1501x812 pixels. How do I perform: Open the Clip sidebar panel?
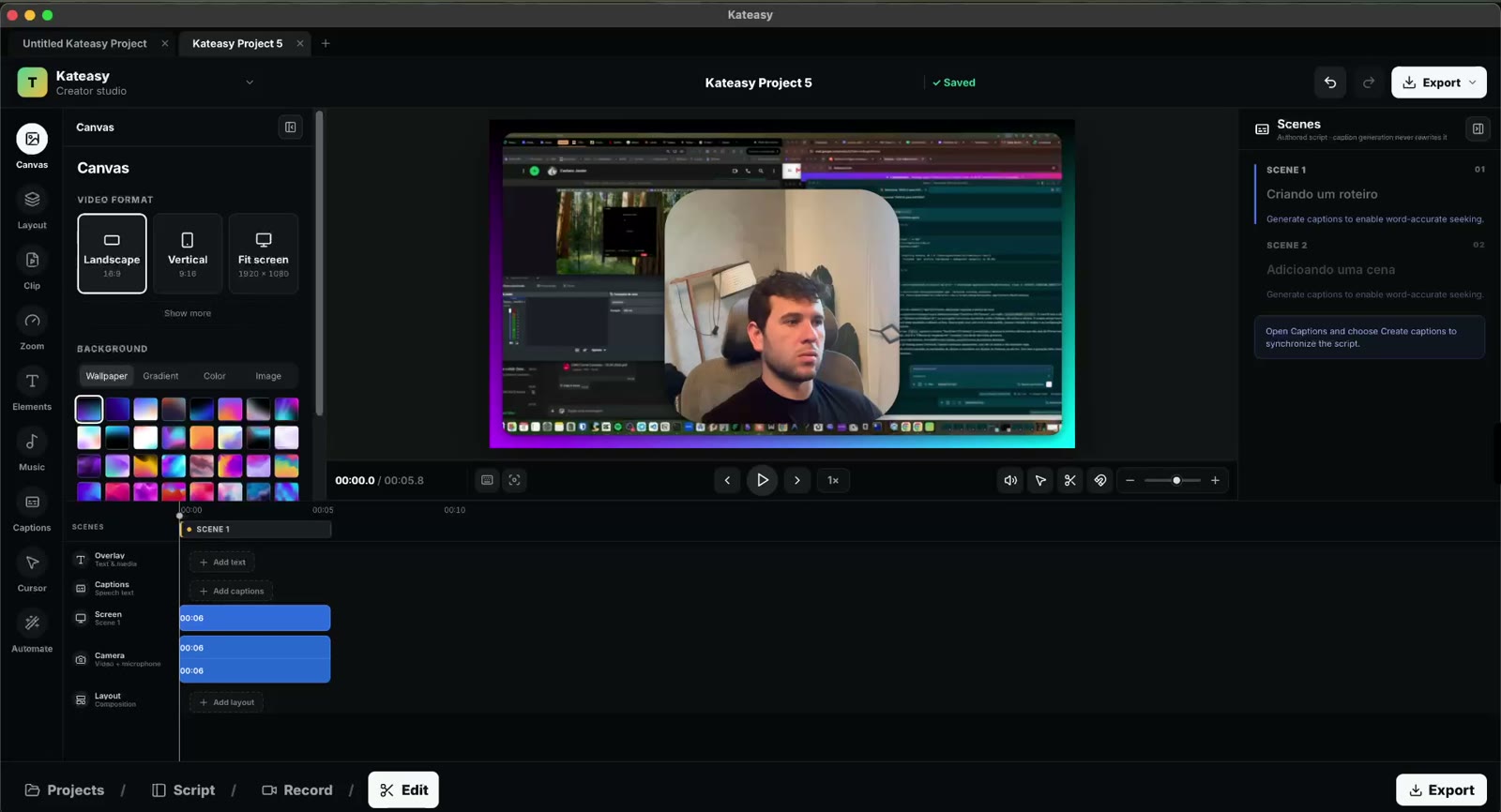[32, 269]
